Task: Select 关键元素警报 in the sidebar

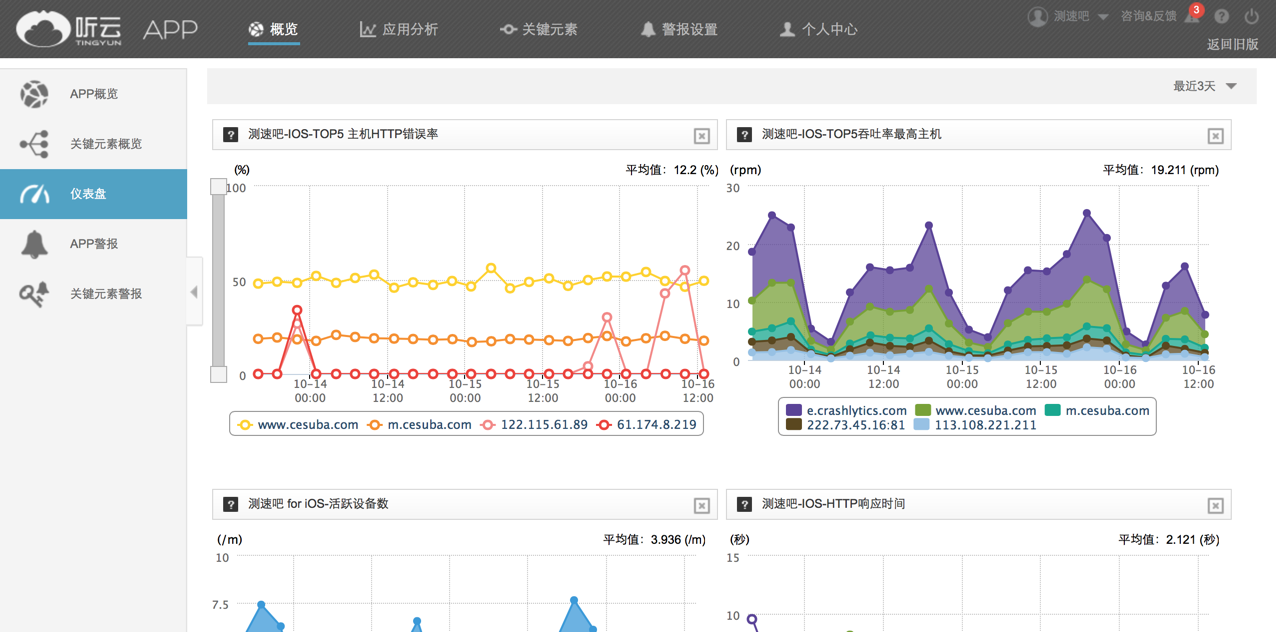Action: coord(93,294)
